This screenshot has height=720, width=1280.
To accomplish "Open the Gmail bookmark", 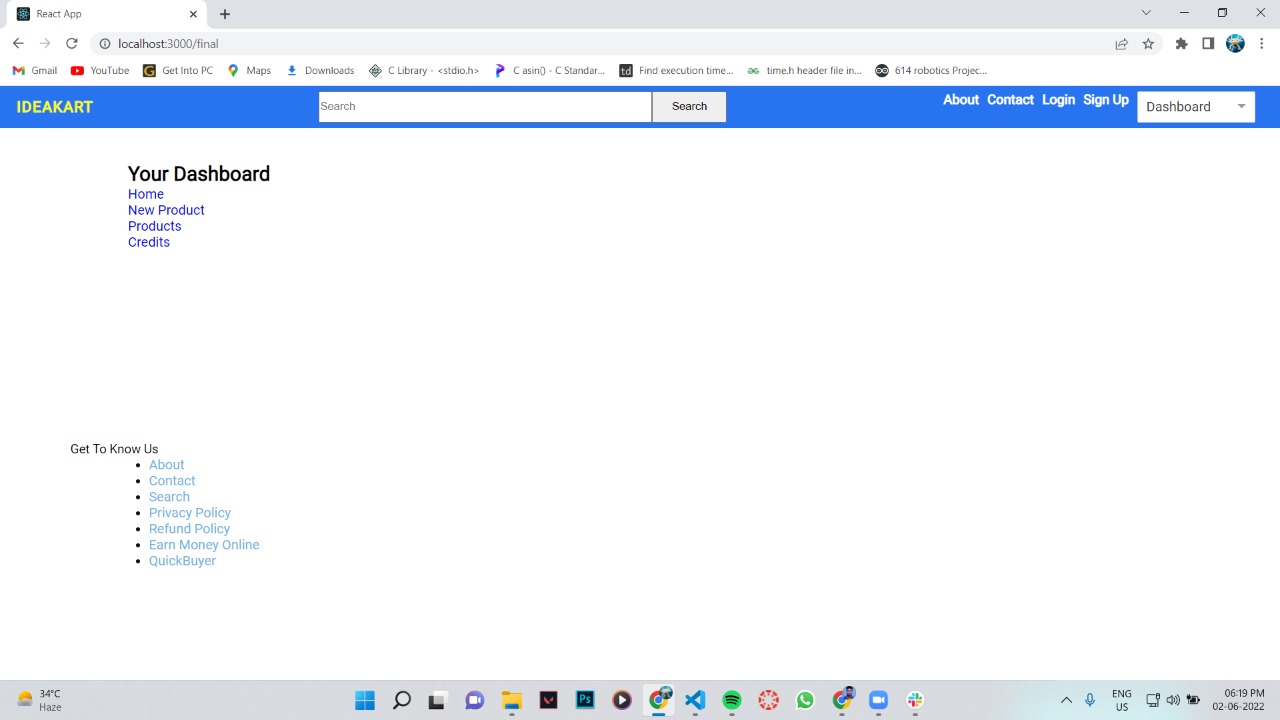I will pyautogui.click(x=34, y=70).
